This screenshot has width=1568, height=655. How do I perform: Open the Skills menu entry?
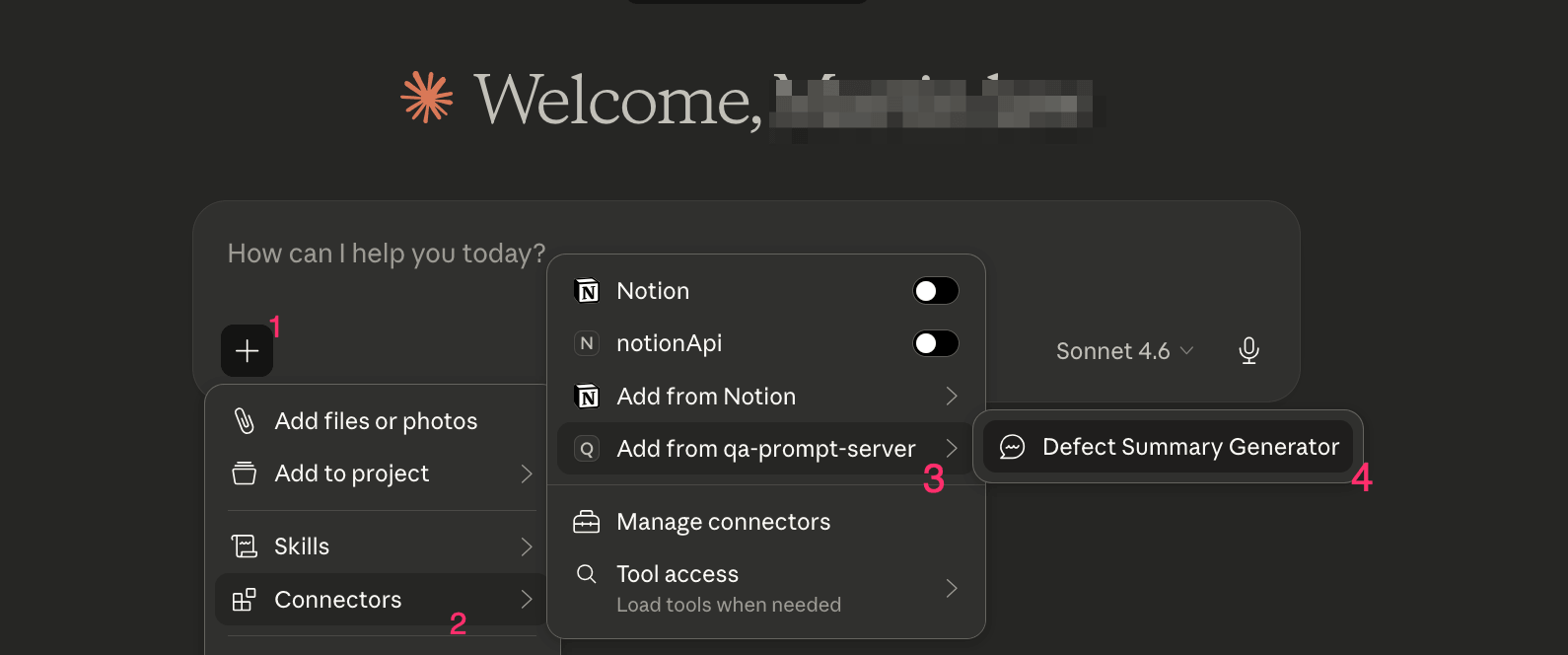(381, 546)
